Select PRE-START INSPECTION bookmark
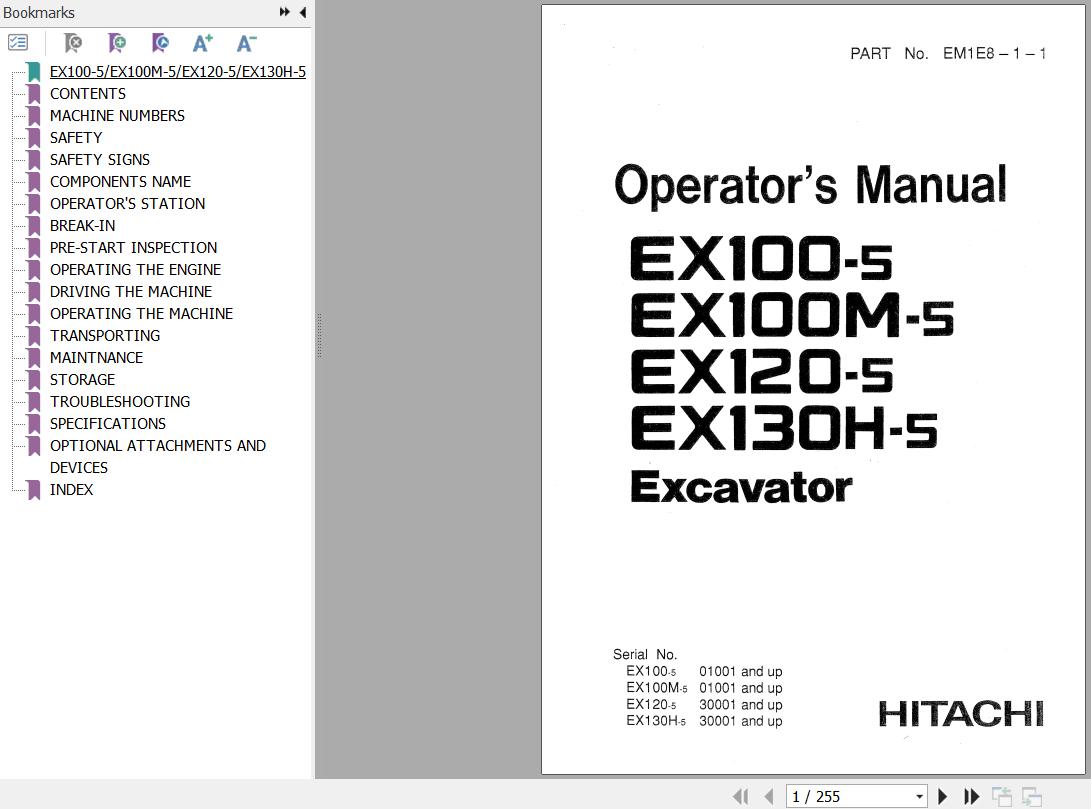 133,248
